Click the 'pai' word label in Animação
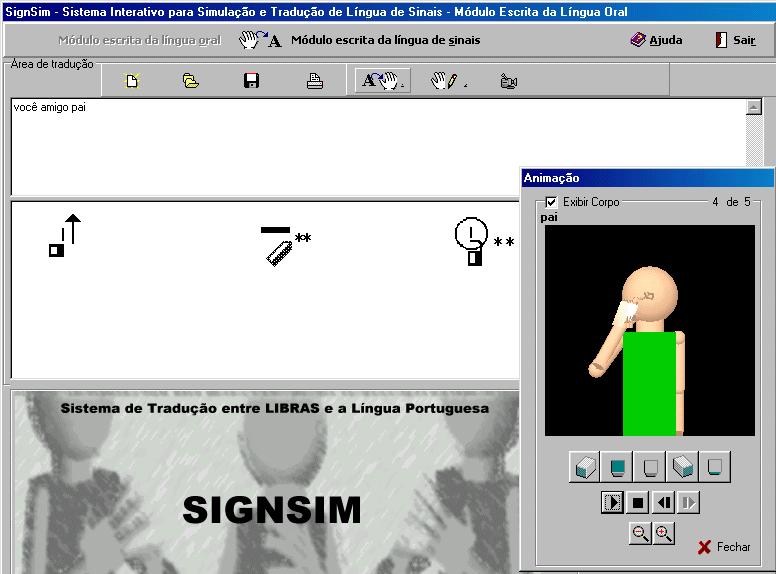The height and width of the screenshot is (574, 776). tap(549, 217)
